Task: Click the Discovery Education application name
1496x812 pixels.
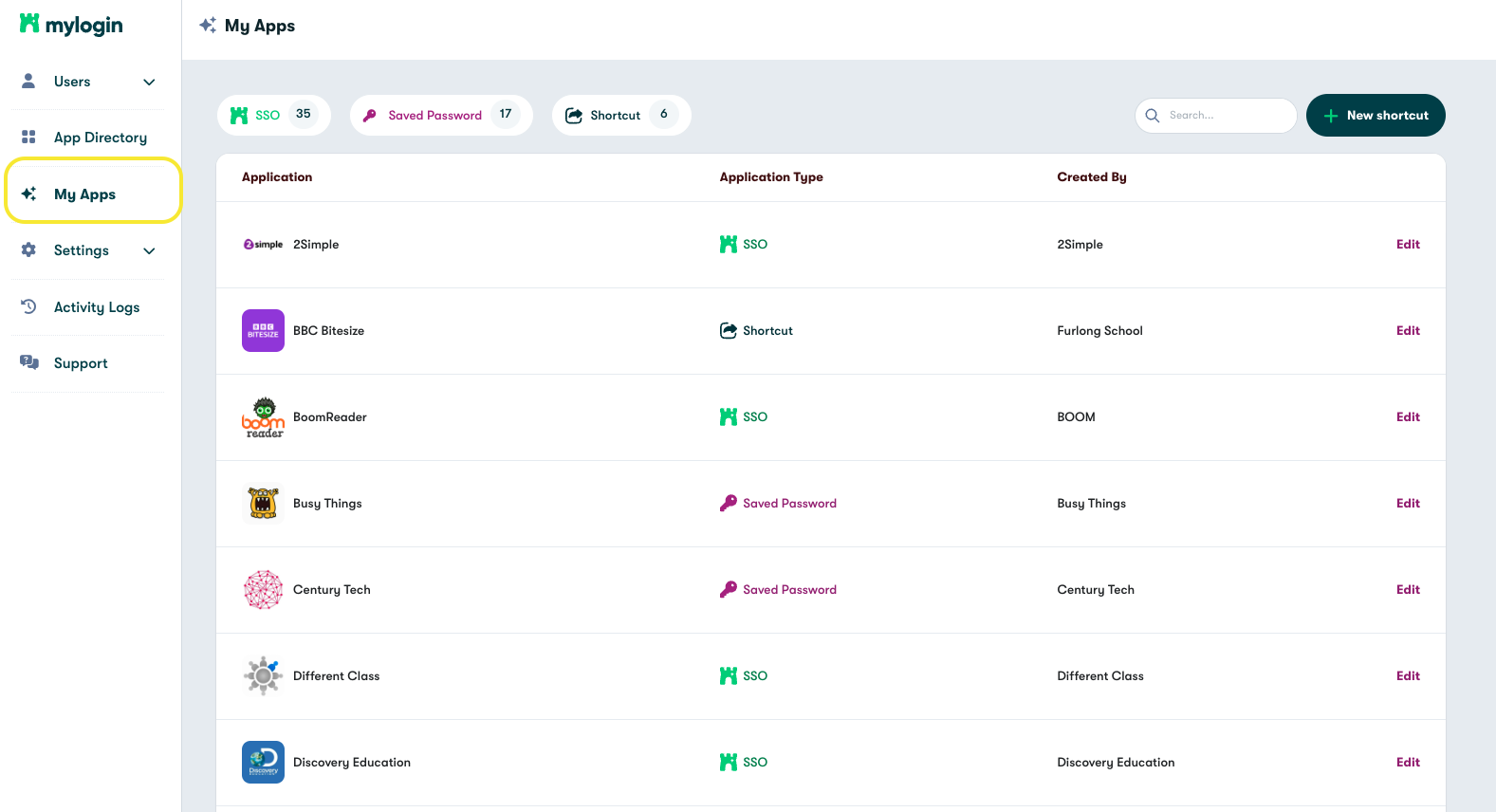Action: click(352, 762)
